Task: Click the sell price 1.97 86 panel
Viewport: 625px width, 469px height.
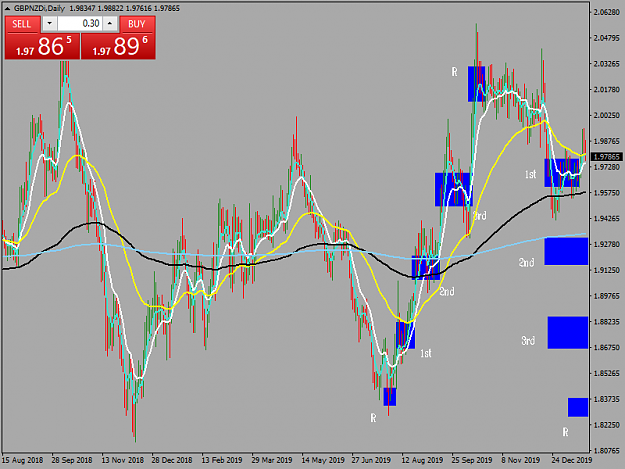Action: pos(42,46)
